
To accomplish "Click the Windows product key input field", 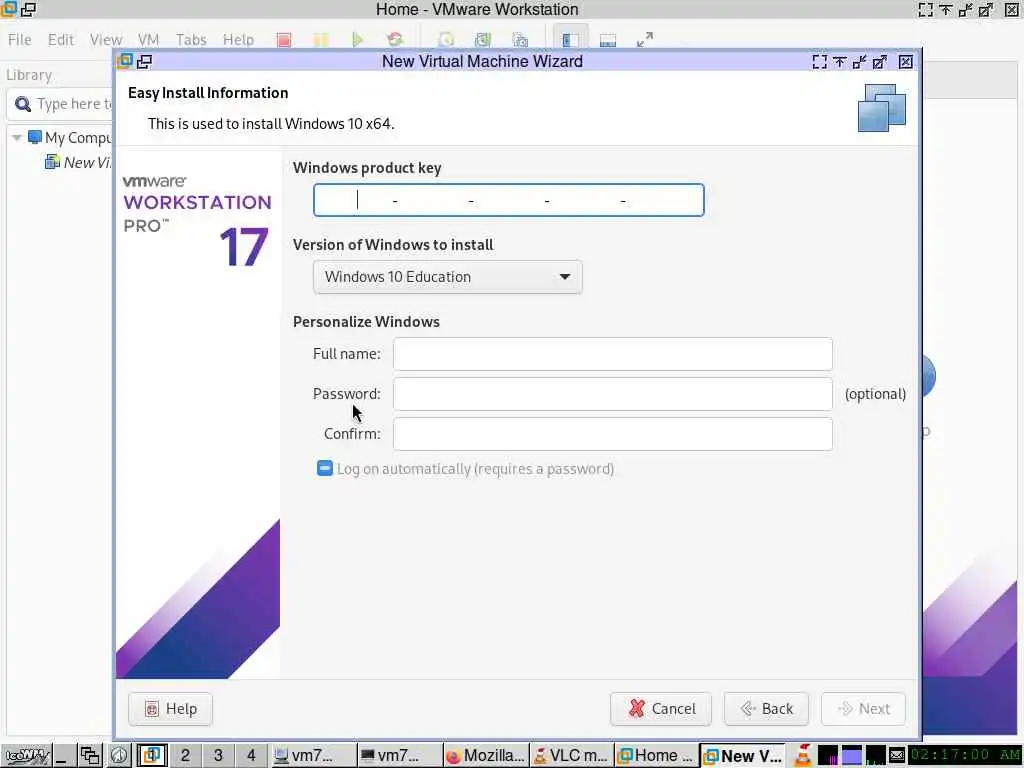I will 508,200.
